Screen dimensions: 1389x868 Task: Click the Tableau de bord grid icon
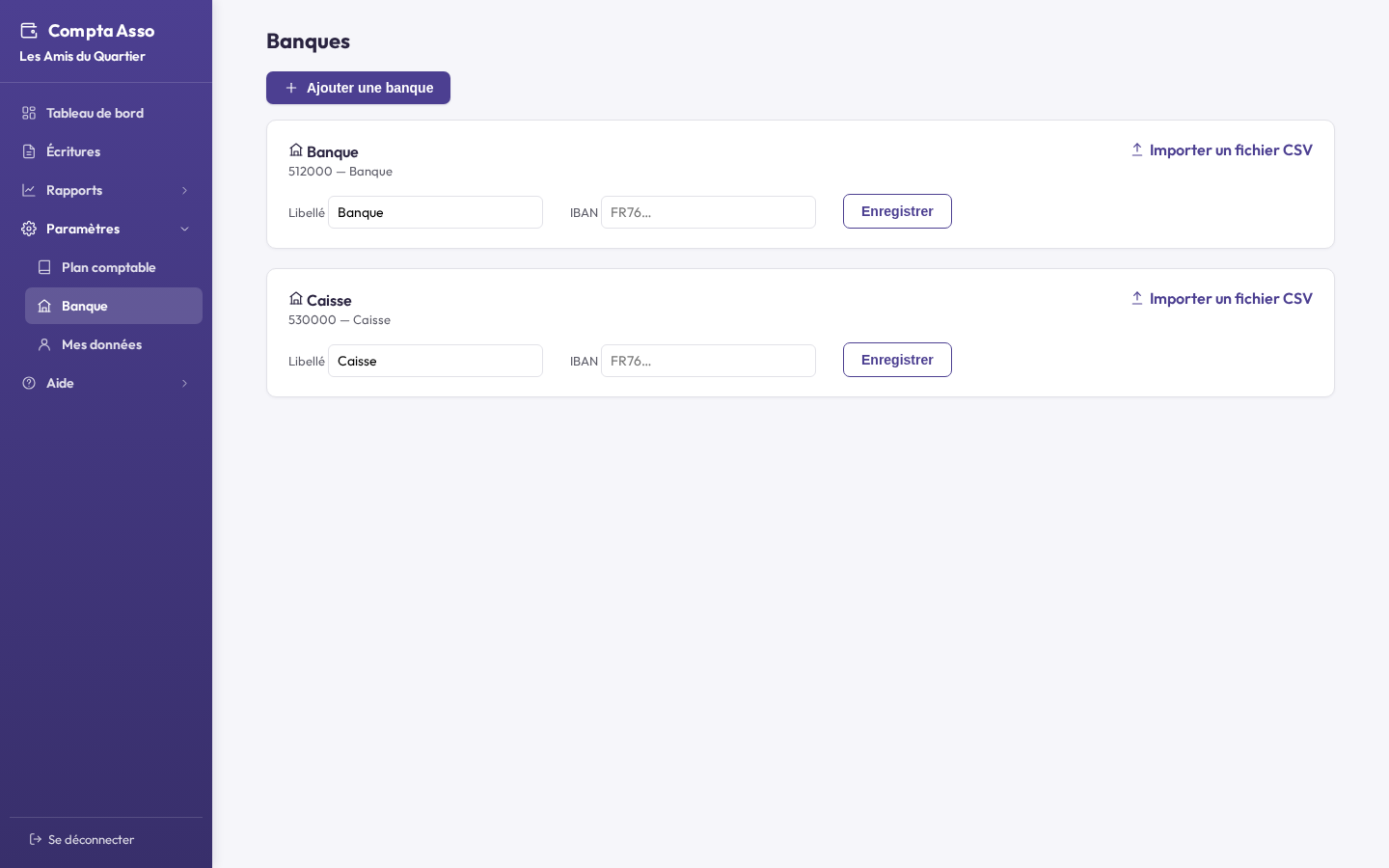[x=29, y=113]
